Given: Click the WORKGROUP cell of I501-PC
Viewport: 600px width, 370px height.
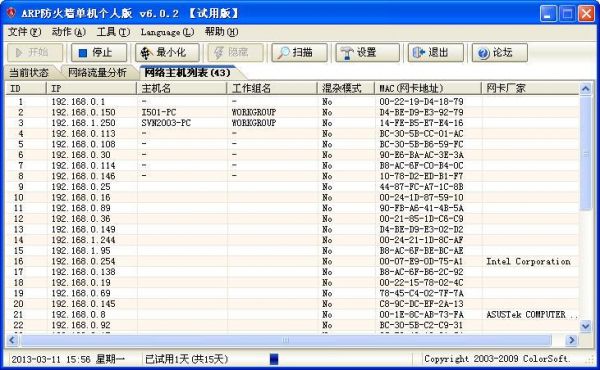Looking at the screenshot, I should pos(254,112).
